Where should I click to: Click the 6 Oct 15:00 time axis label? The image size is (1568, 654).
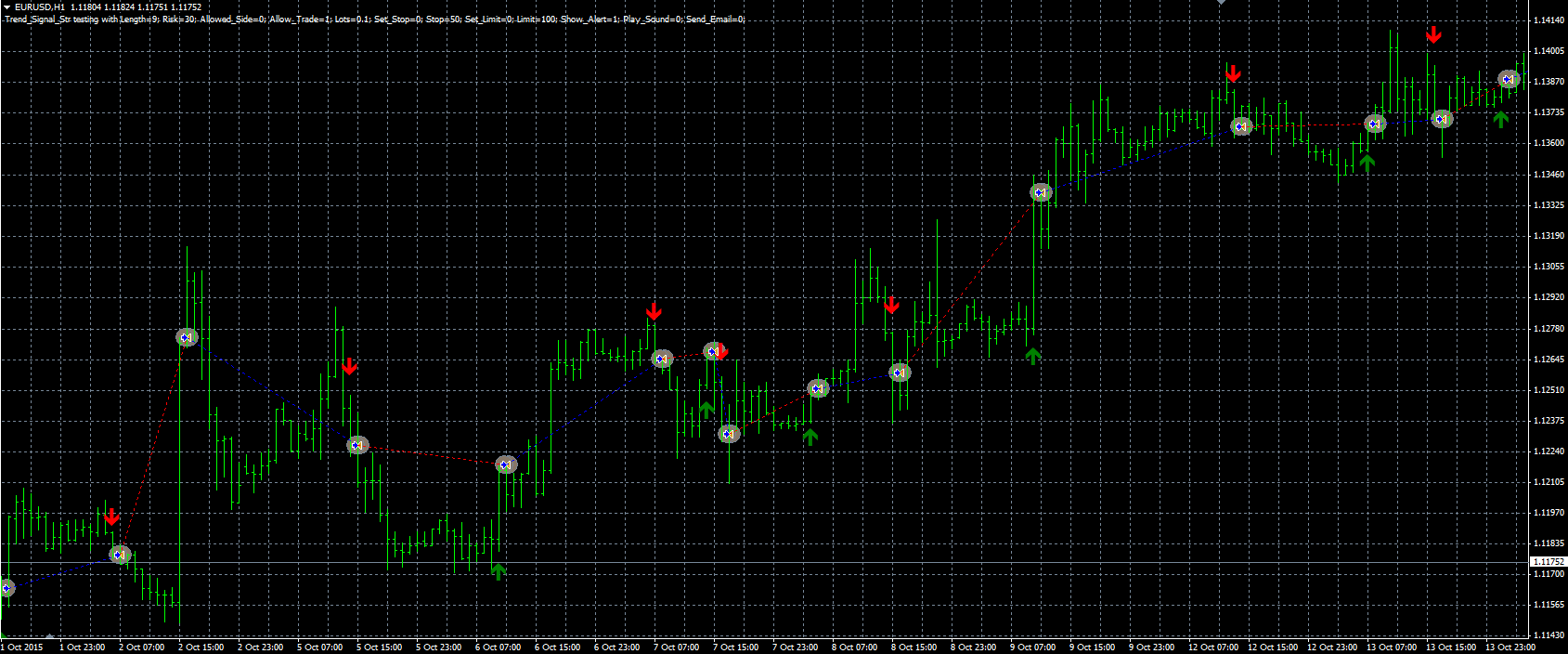click(558, 647)
